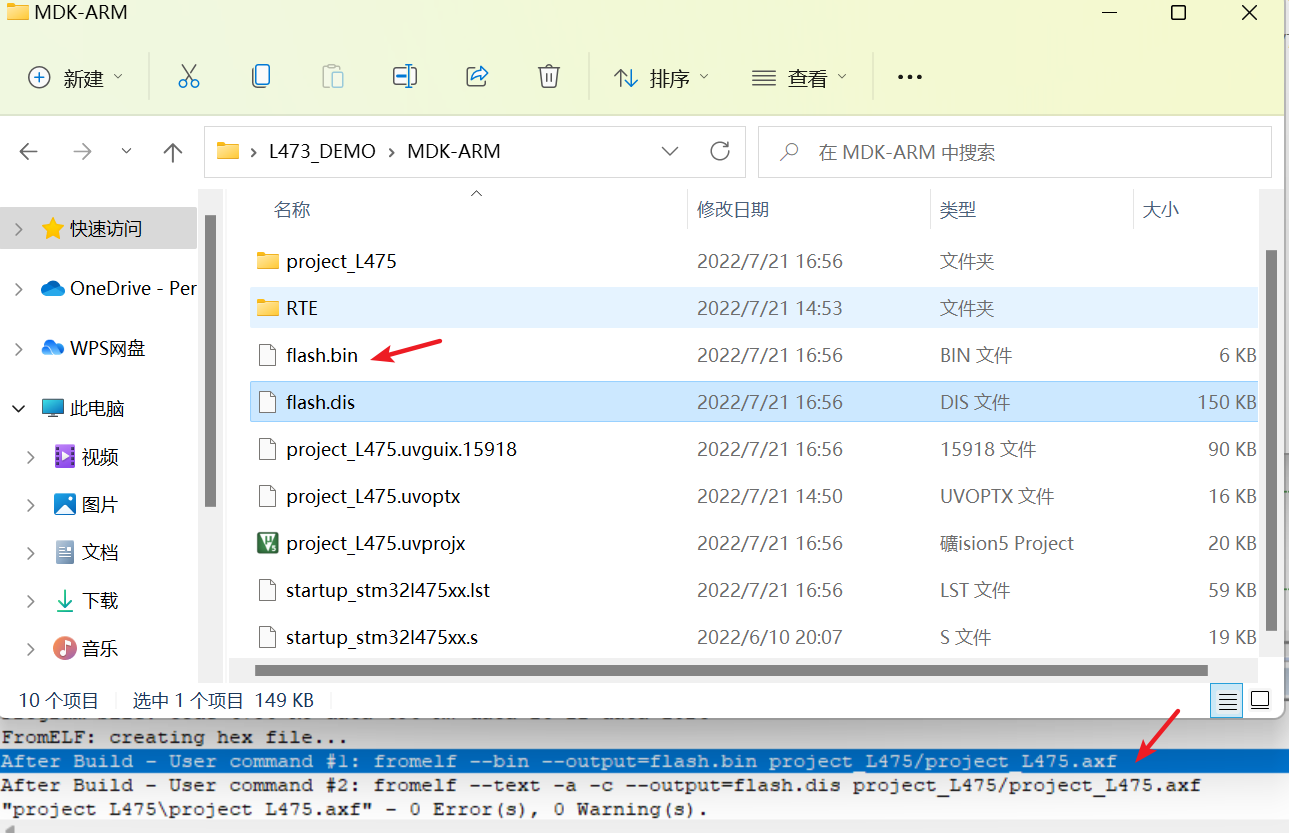1289x833 pixels.
Task: Go forward with the right arrow
Action: 83,152
